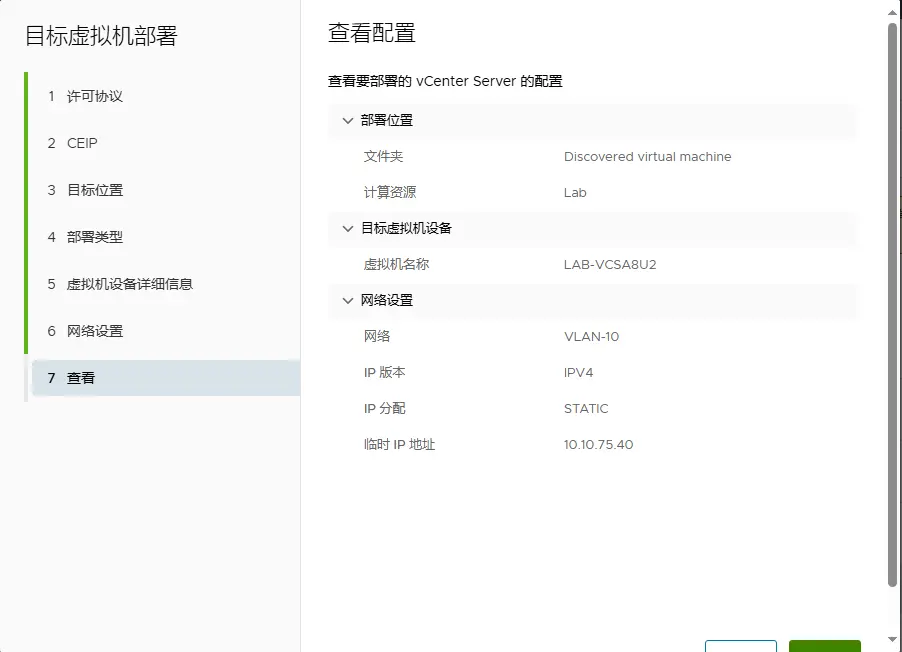The height and width of the screenshot is (652, 902).
Task: Go to step 1 许可协议
Action: point(94,97)
